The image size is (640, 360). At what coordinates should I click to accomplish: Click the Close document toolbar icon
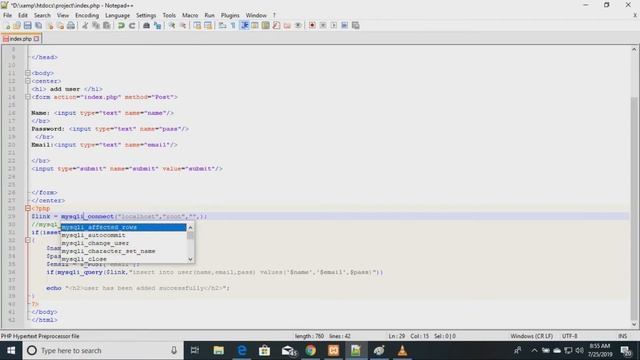tap(50, 26)
